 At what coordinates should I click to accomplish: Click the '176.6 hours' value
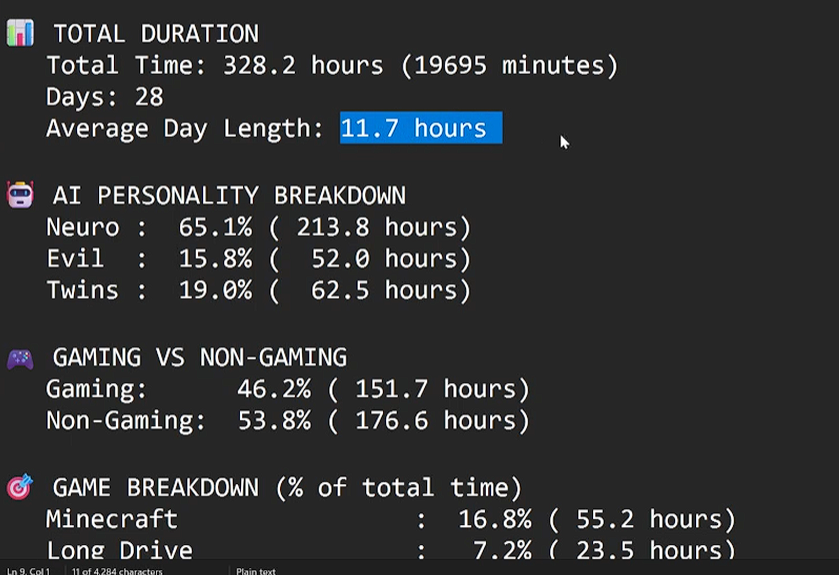(x=436, y=421)
